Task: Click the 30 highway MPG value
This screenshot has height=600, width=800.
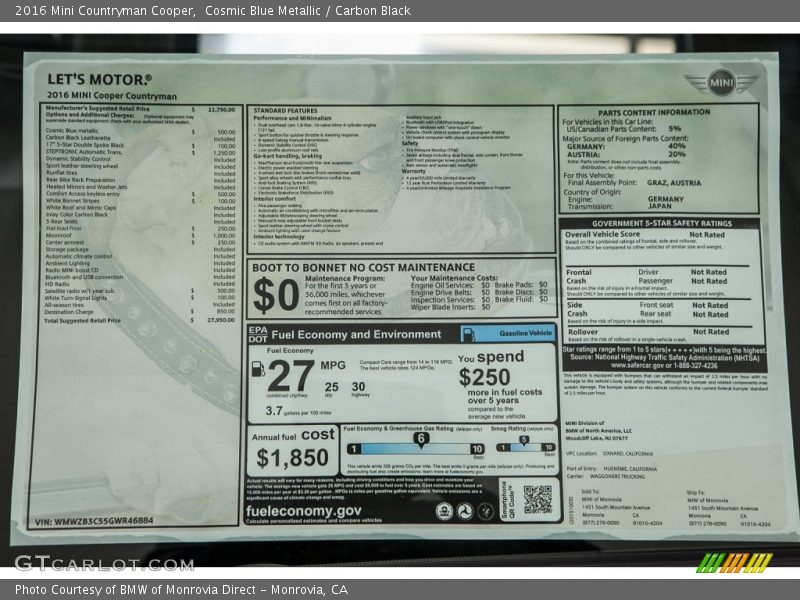Action: 358,387
